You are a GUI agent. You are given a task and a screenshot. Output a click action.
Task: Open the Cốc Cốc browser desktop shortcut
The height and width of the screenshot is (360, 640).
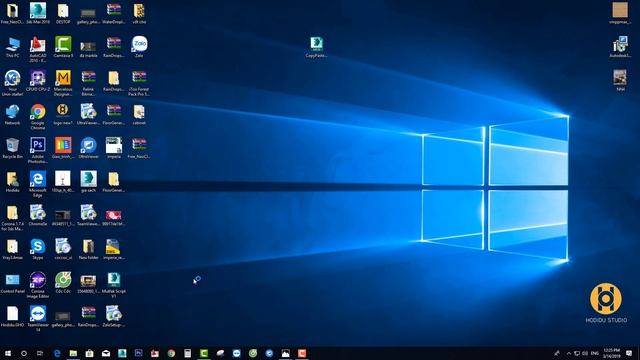pyautogui.click(x=63, y=282)
